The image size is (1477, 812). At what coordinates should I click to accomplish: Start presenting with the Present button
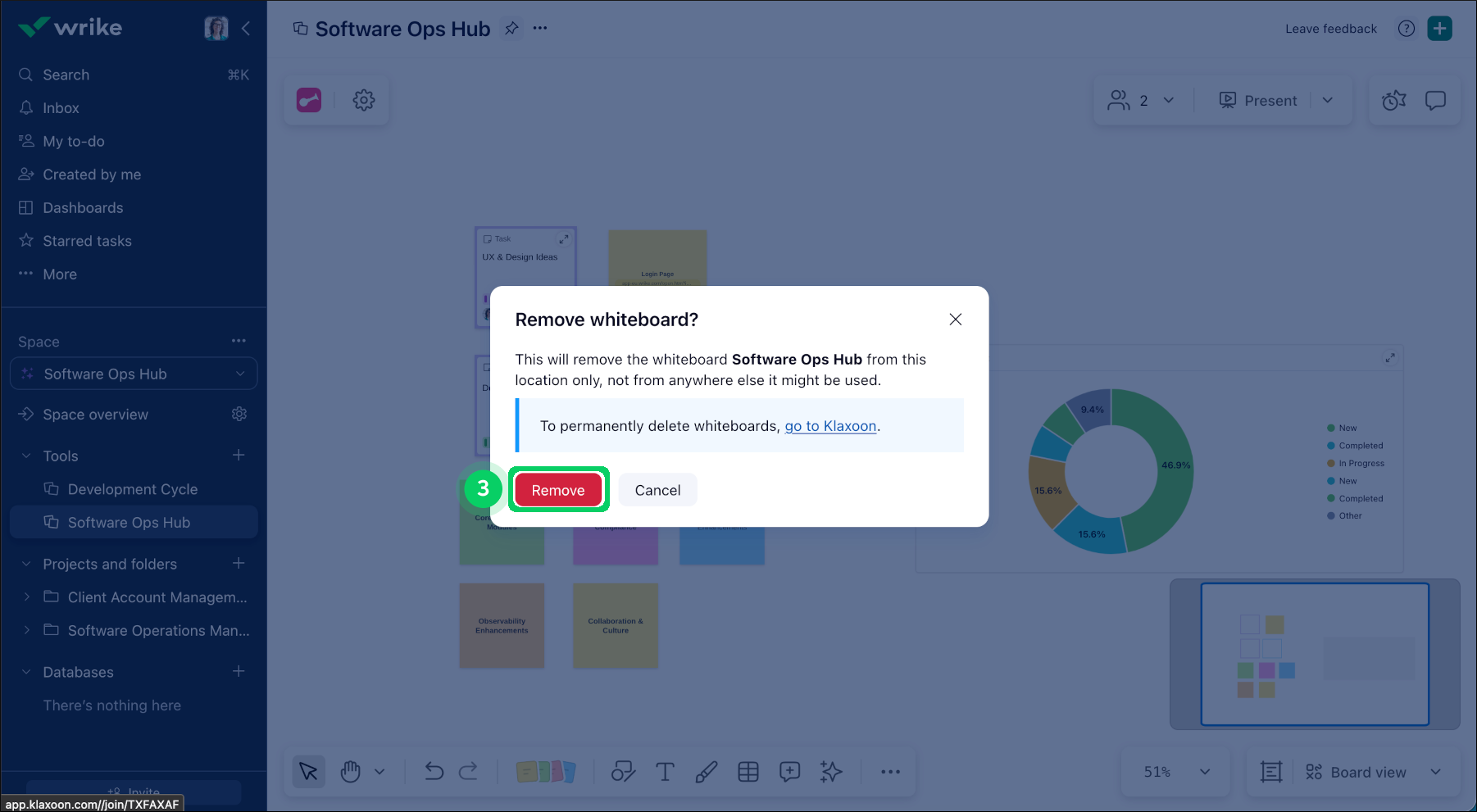[x=1258, y=100]
